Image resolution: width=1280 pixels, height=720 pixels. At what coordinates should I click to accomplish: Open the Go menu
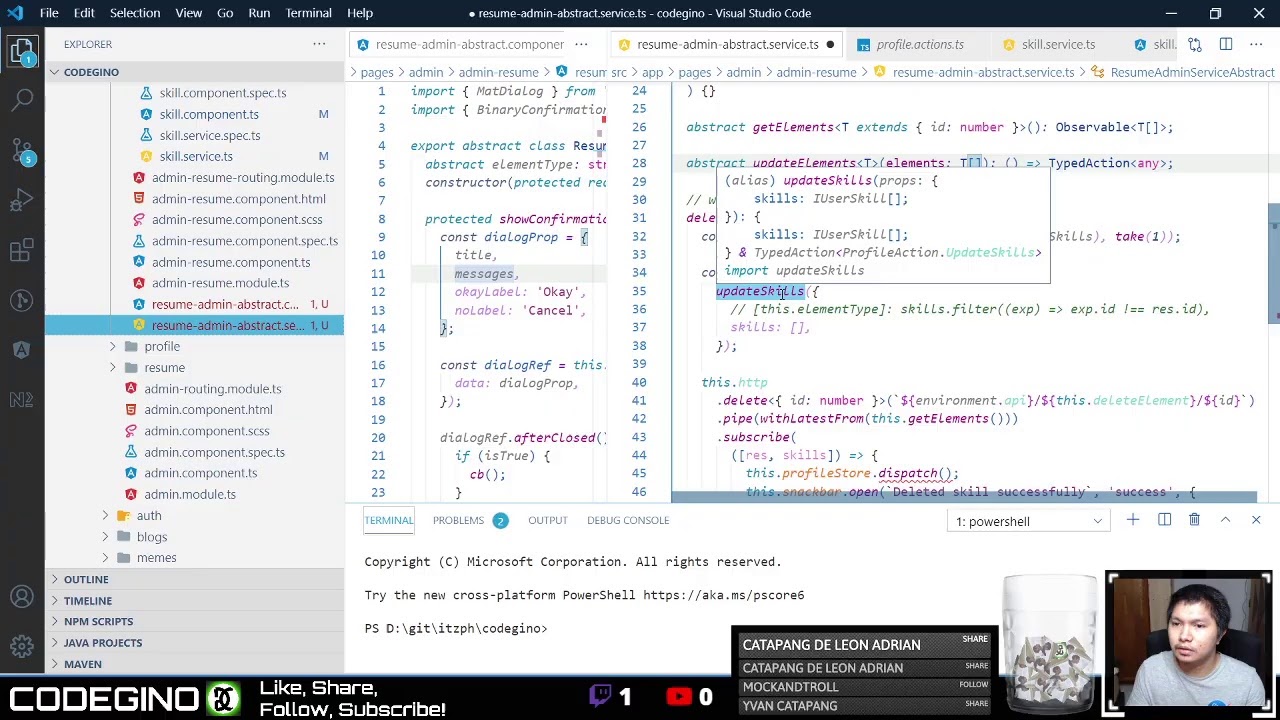click(225, 13)
